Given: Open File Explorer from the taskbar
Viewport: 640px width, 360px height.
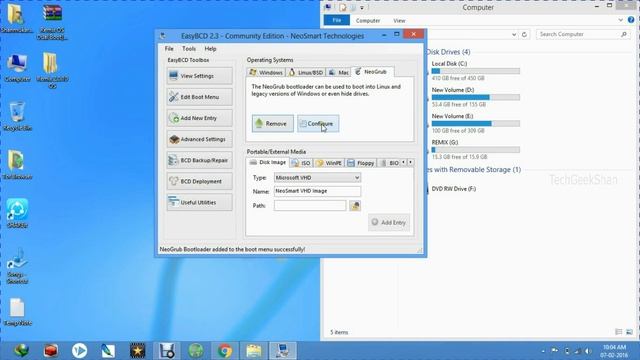Looking at the screenshot, I should pyautogui.click(x=254, y=351).
